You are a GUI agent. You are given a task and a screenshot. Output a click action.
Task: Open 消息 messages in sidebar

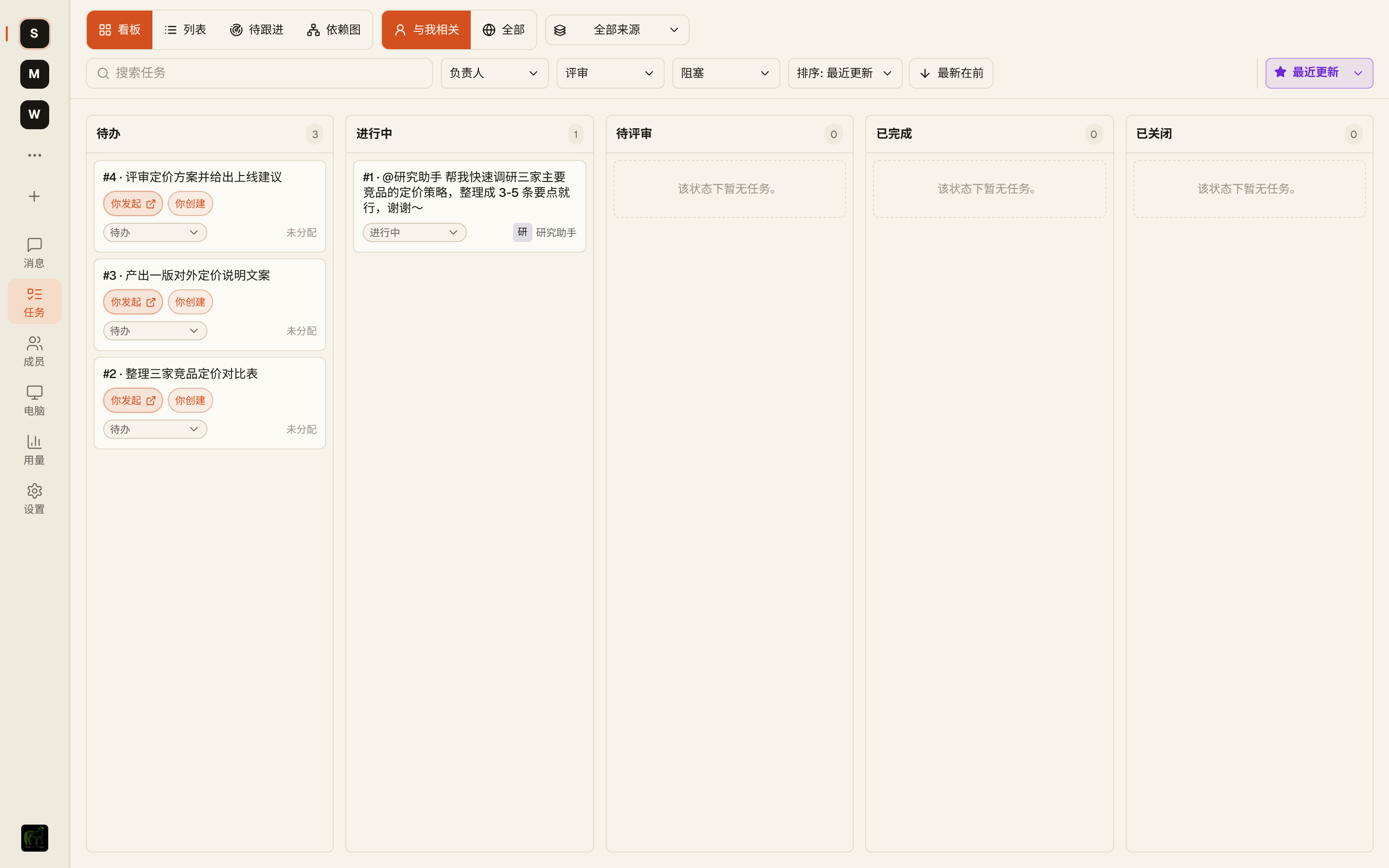coord(34,253)
